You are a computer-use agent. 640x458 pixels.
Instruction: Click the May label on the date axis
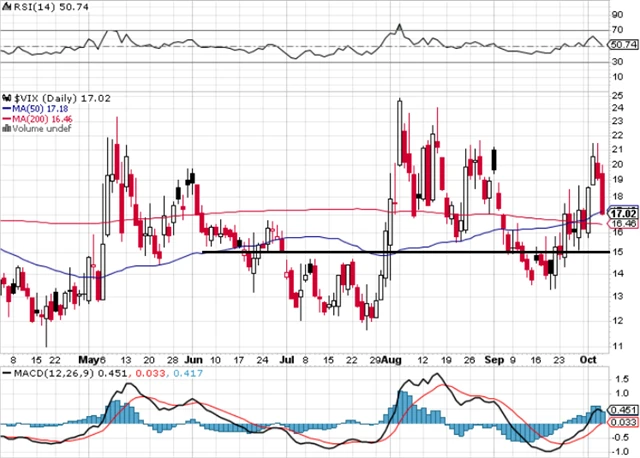pos(91,357)
